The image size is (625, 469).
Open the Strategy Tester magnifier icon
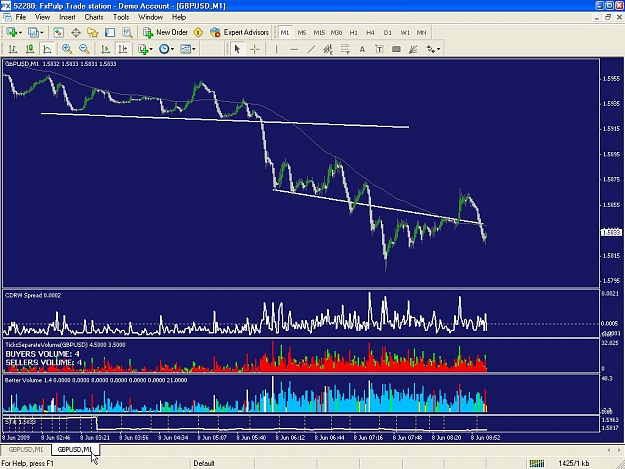click(127, 33)
